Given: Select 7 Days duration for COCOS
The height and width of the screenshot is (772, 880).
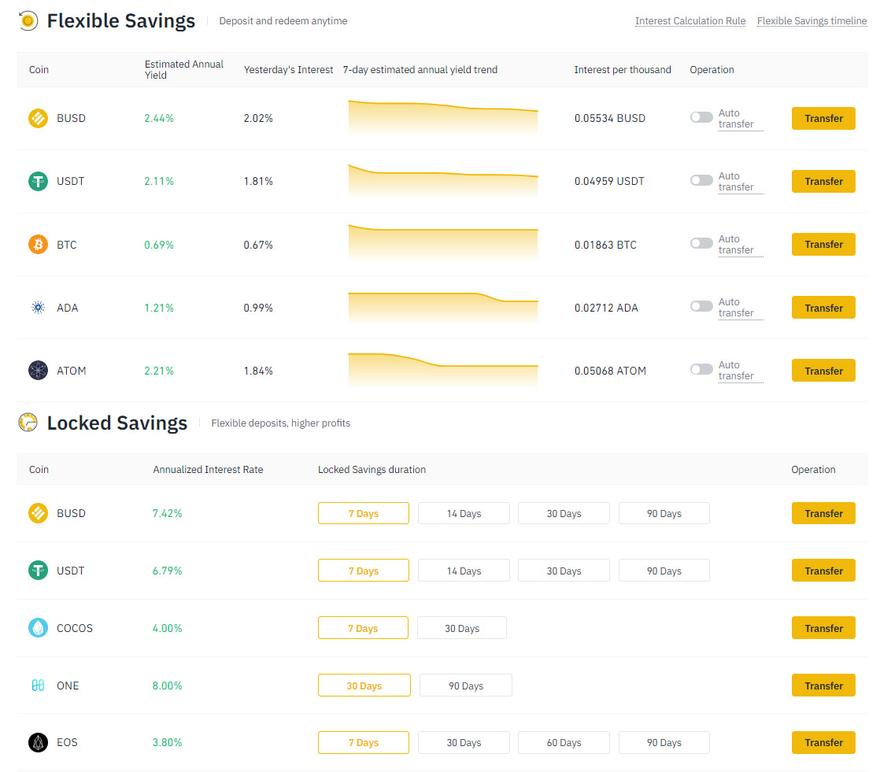Looking at the screenshot, I should click(x=363, y=628).
